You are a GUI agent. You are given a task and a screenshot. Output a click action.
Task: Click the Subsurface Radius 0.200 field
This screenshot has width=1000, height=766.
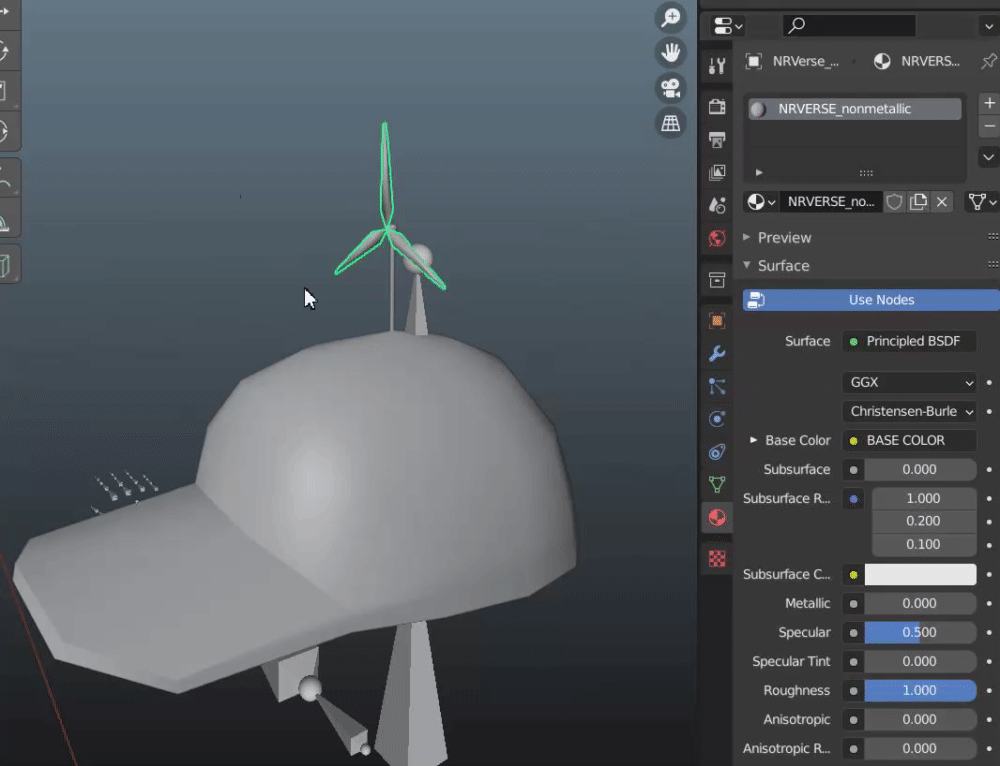tap(923, 521)
